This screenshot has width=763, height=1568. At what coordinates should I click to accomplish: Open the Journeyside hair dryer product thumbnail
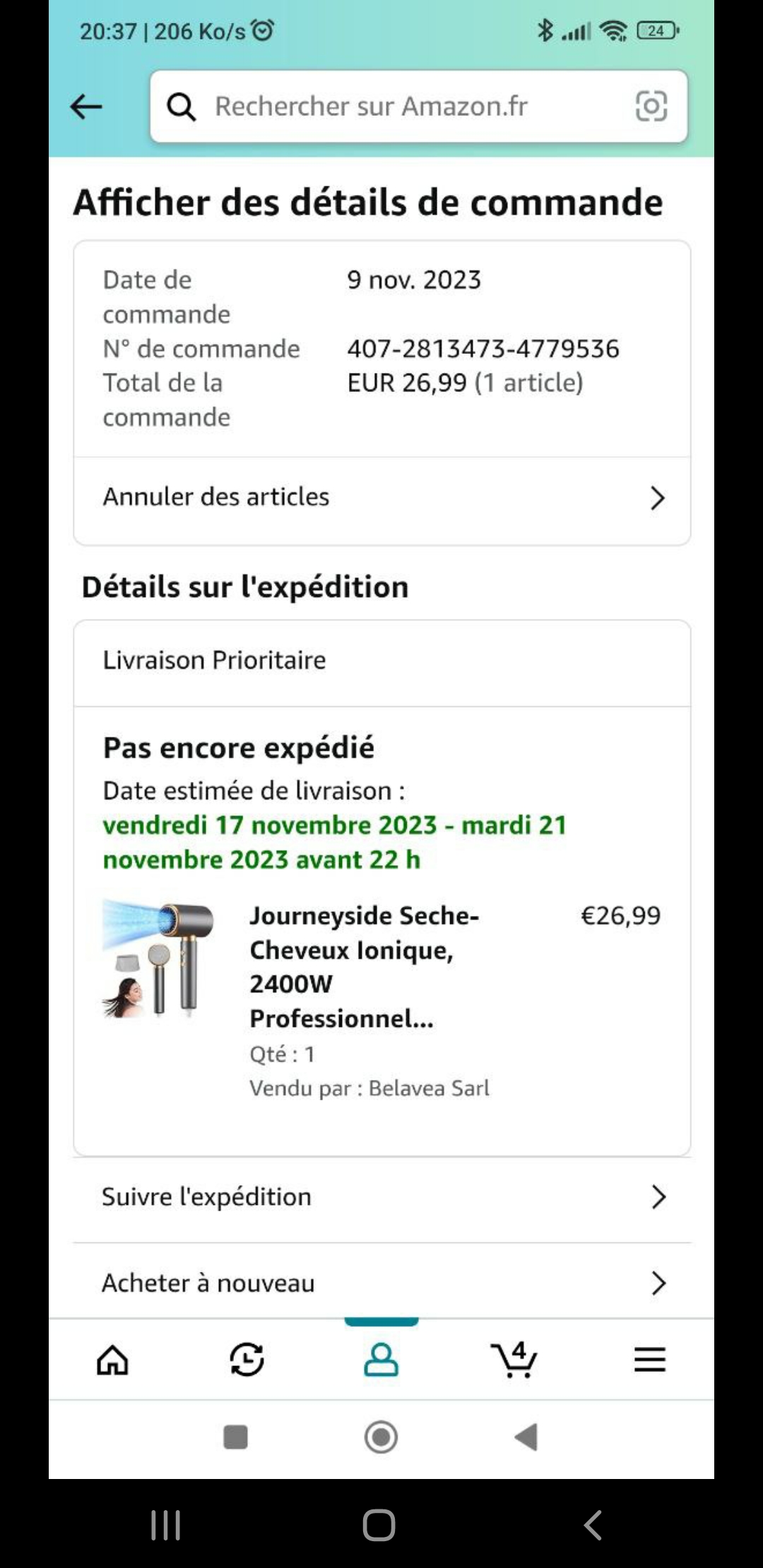coord(158,959)
